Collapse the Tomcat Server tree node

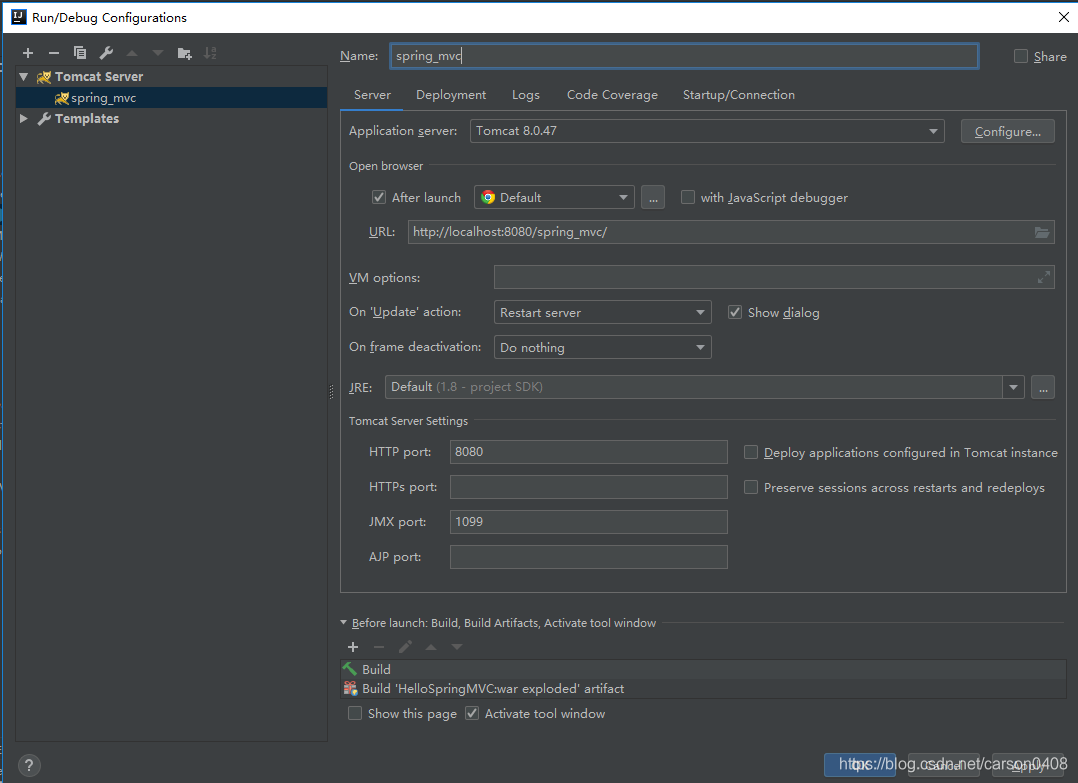pyautogui.click(x=23, y=77)
